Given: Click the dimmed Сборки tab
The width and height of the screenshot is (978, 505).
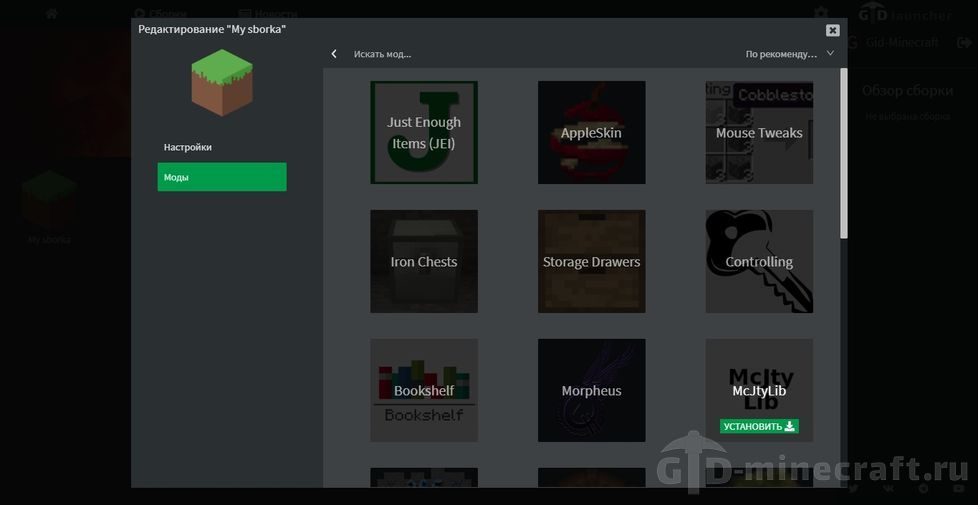Looking at the screenshot, I should 160,13.
